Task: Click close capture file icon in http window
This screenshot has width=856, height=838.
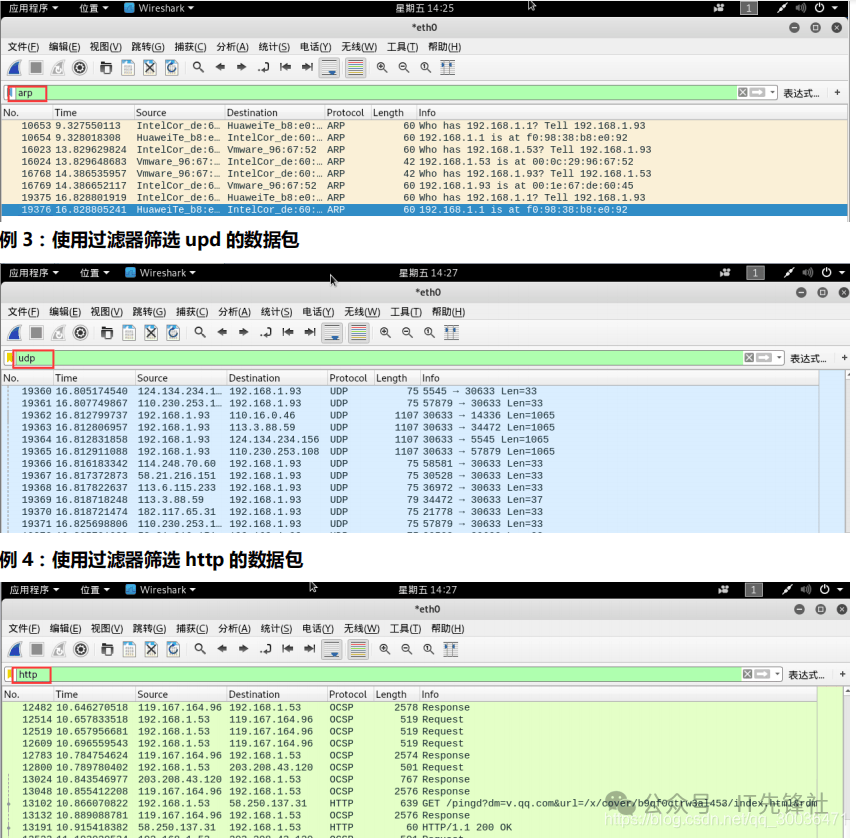Action: click(x=150, y=649)
